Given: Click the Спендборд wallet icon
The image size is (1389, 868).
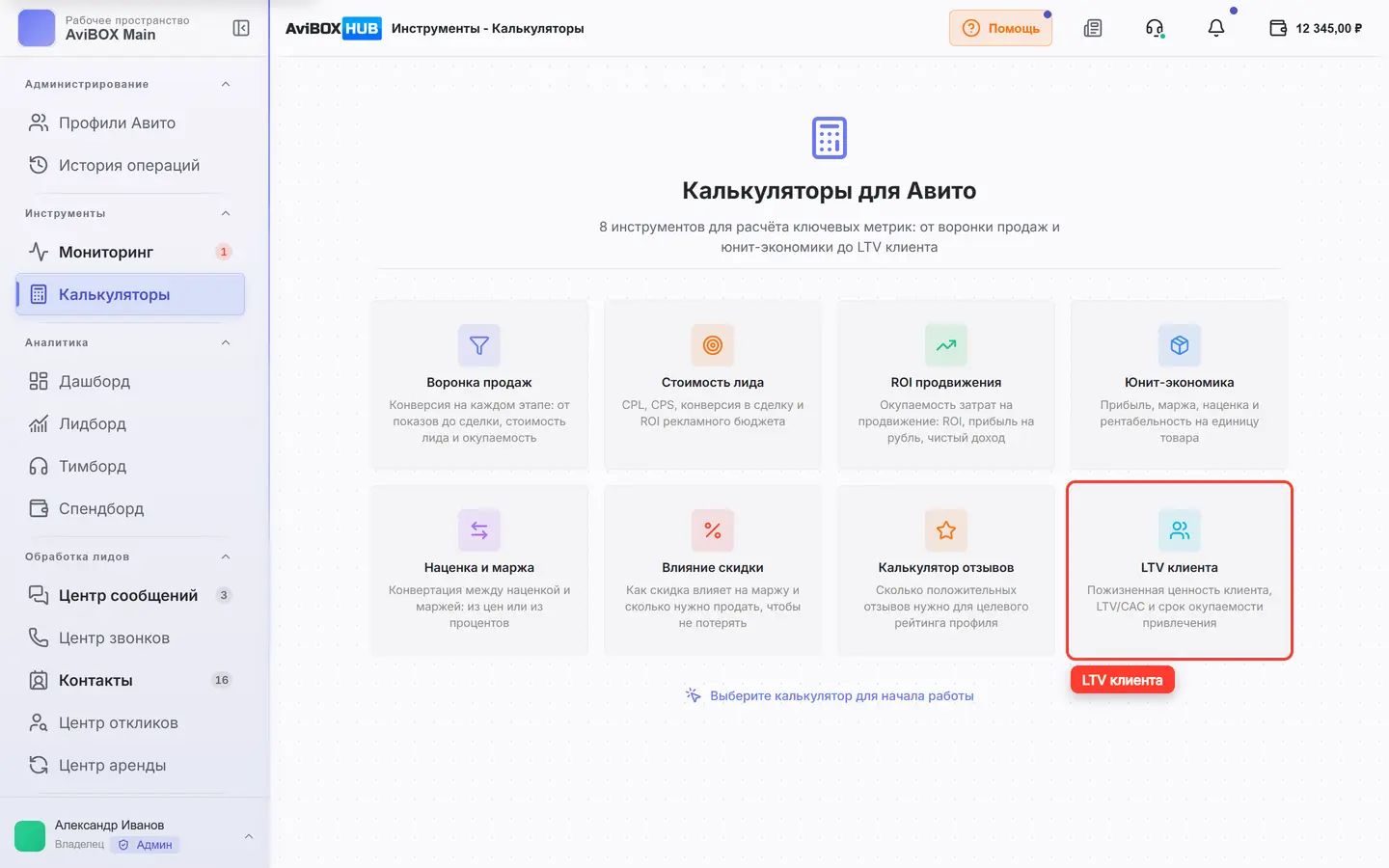Looking at the screenshot, I should click(x=39, y=508).
